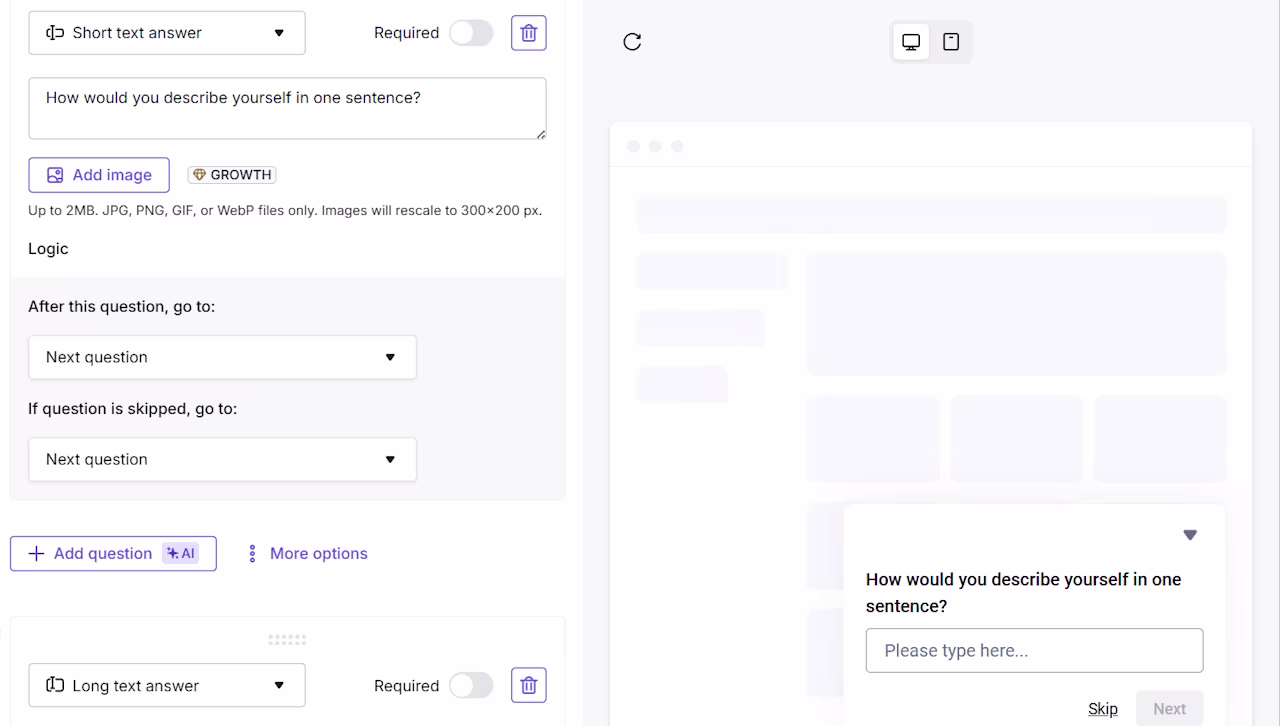Click the GROWTH plan badge
The height and width of the screenshot is (726, 1280).
click(232, 175)
